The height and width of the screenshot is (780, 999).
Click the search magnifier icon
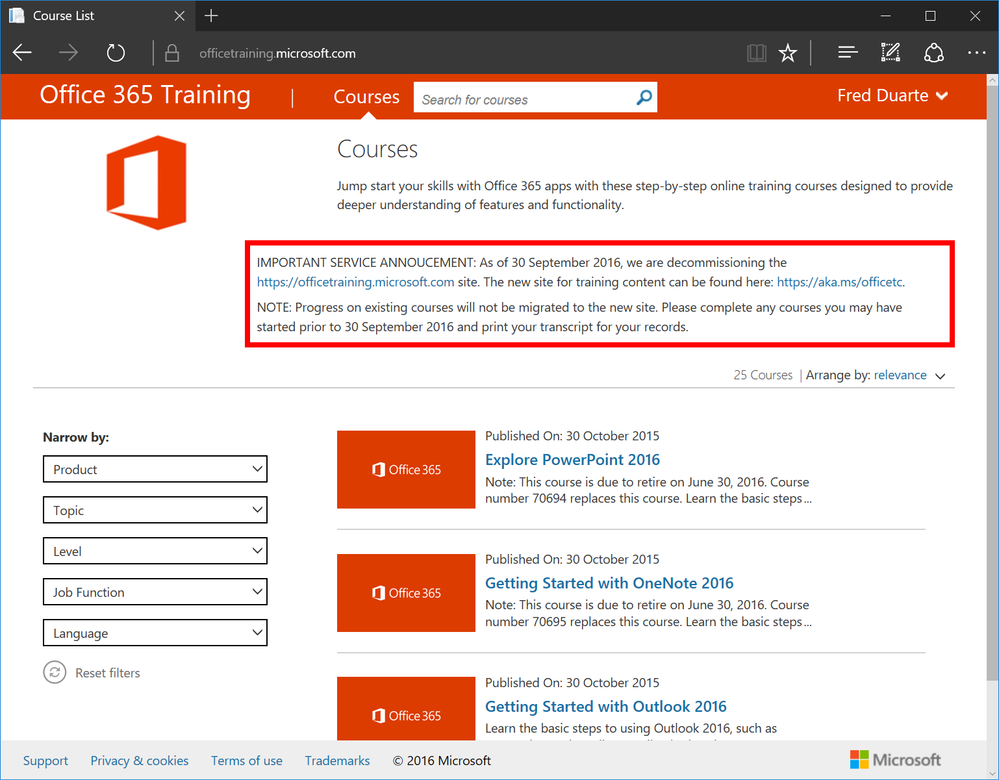click(x=644, y=98)
